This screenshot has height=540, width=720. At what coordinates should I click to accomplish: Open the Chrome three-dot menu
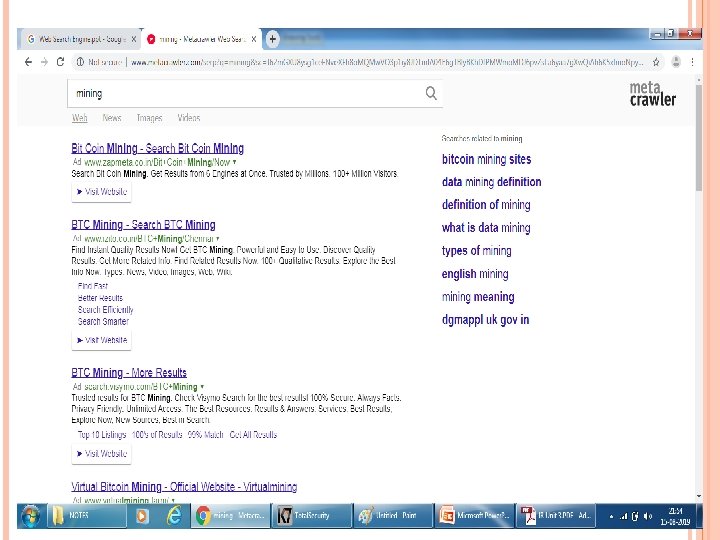tap(692, 62)
